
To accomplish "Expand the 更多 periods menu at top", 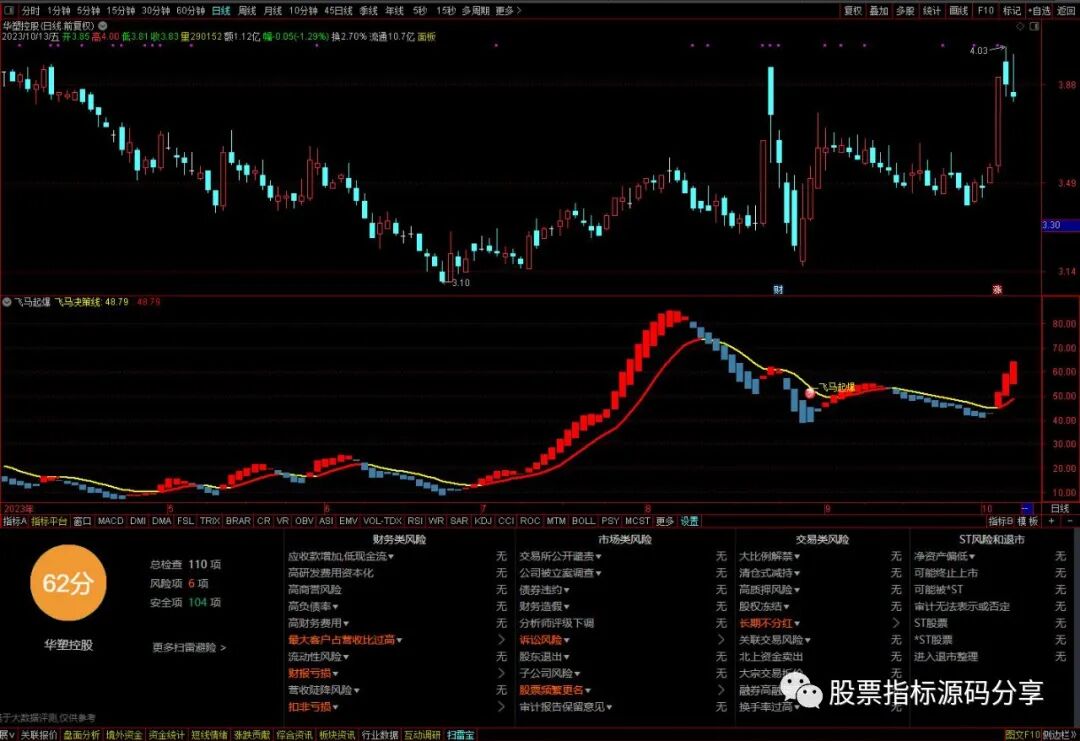I will (508, 11).
